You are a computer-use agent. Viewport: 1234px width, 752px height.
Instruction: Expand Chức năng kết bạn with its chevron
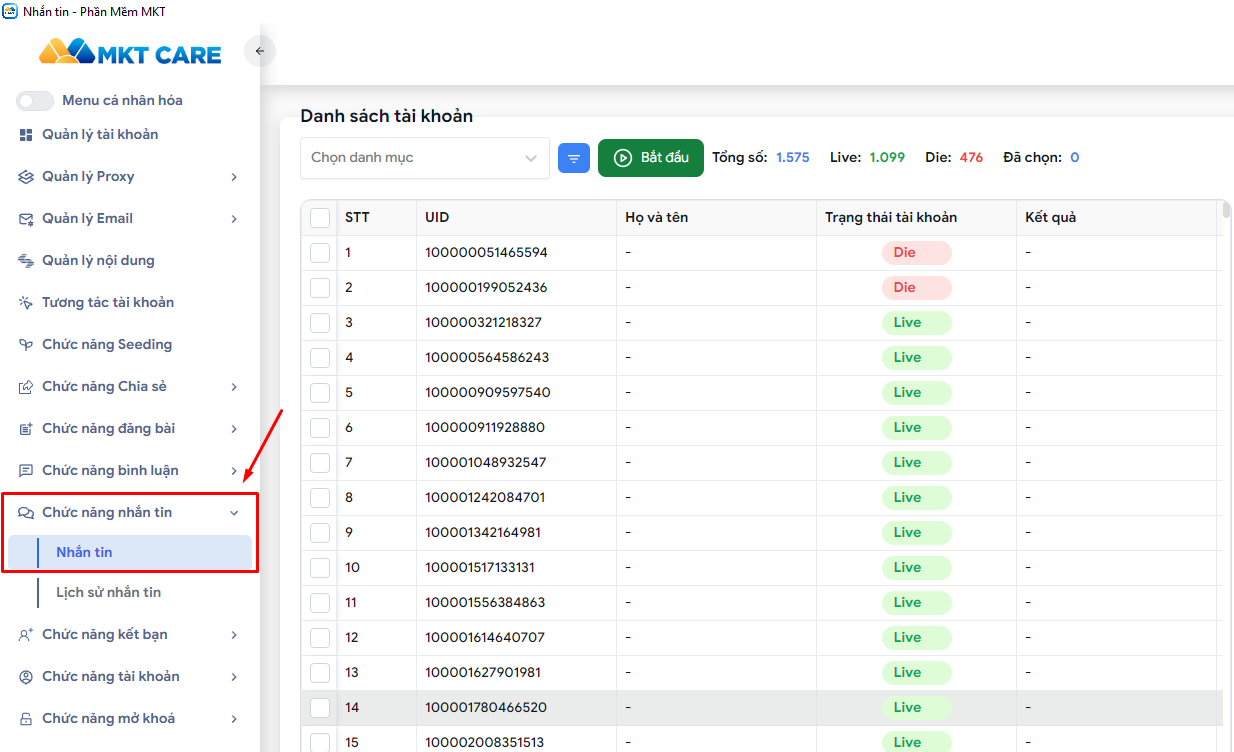(234, 635)
